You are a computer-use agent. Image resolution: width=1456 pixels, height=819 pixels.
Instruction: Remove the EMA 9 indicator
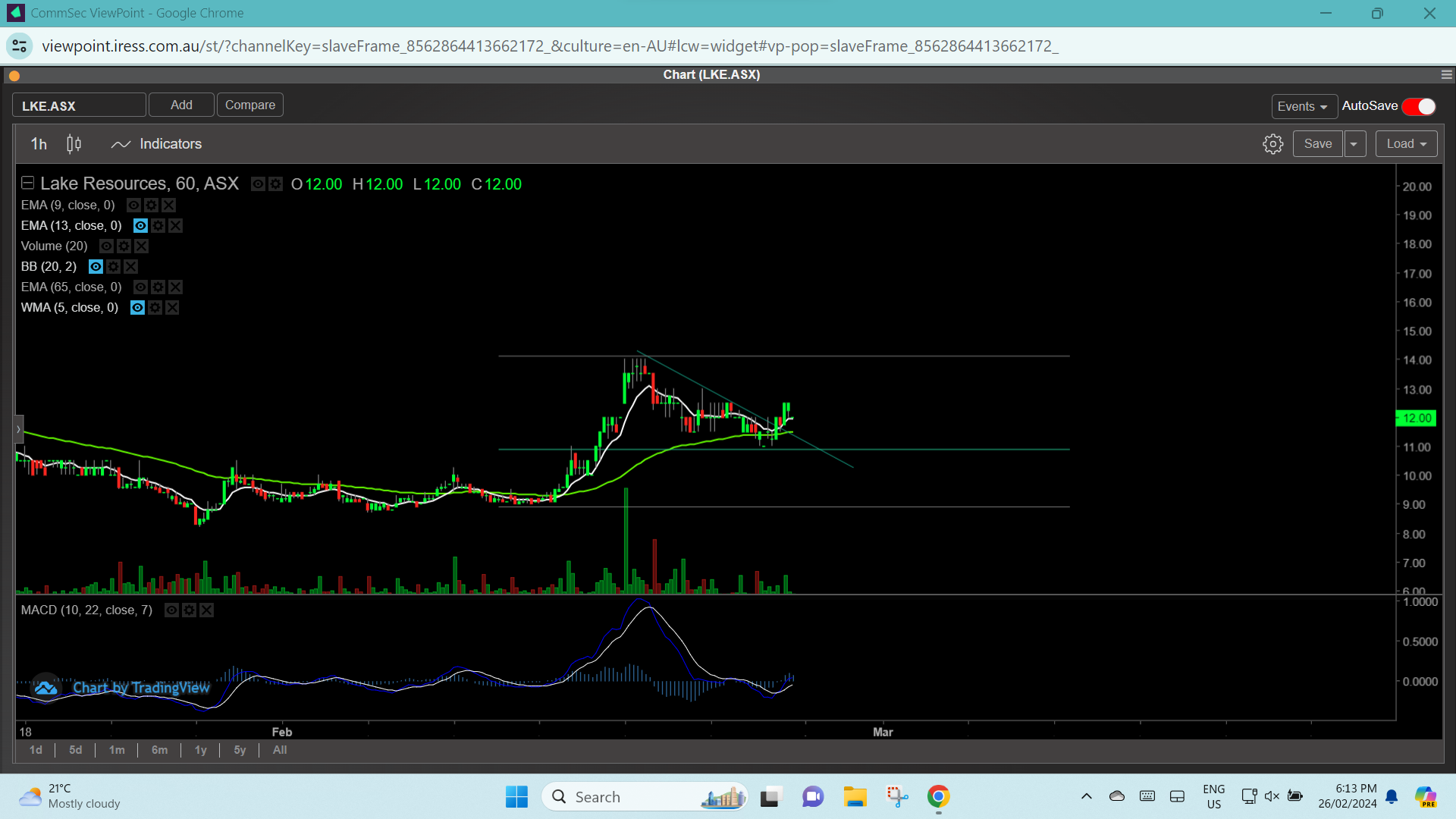[x=168, y=205]
